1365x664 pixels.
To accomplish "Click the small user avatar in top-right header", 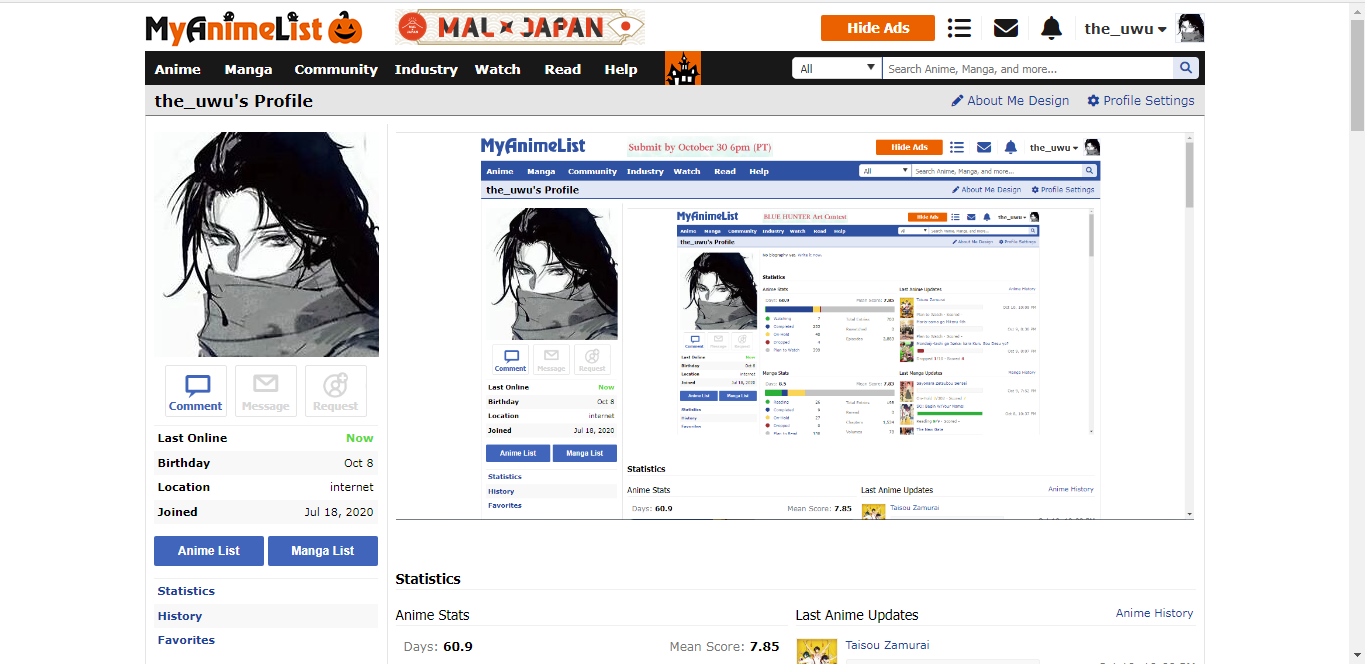I will tap(1190, 28).
